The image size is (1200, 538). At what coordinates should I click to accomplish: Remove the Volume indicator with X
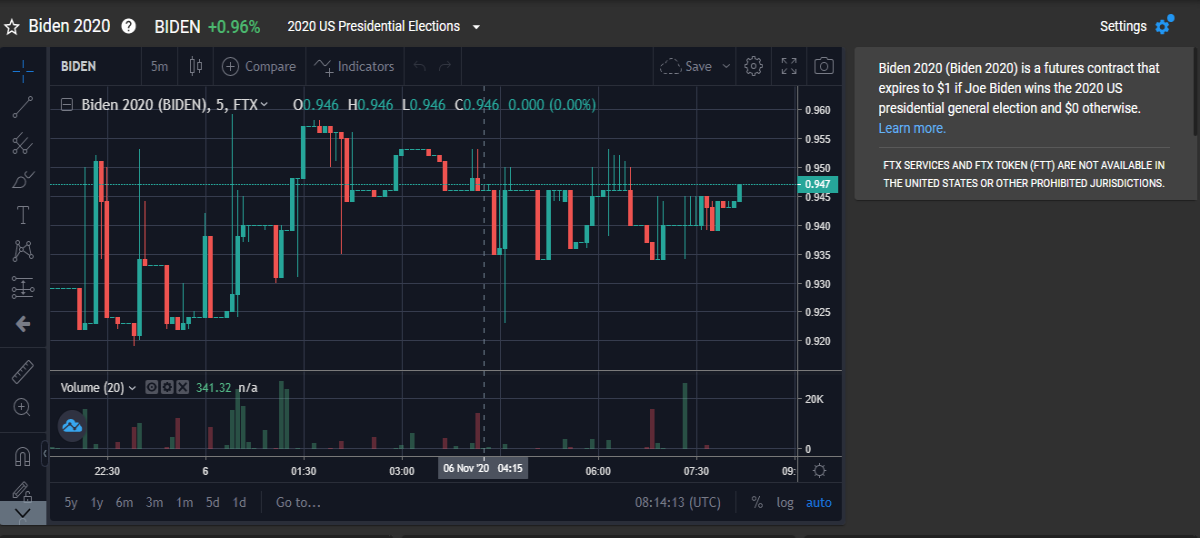tap(183, 387)
